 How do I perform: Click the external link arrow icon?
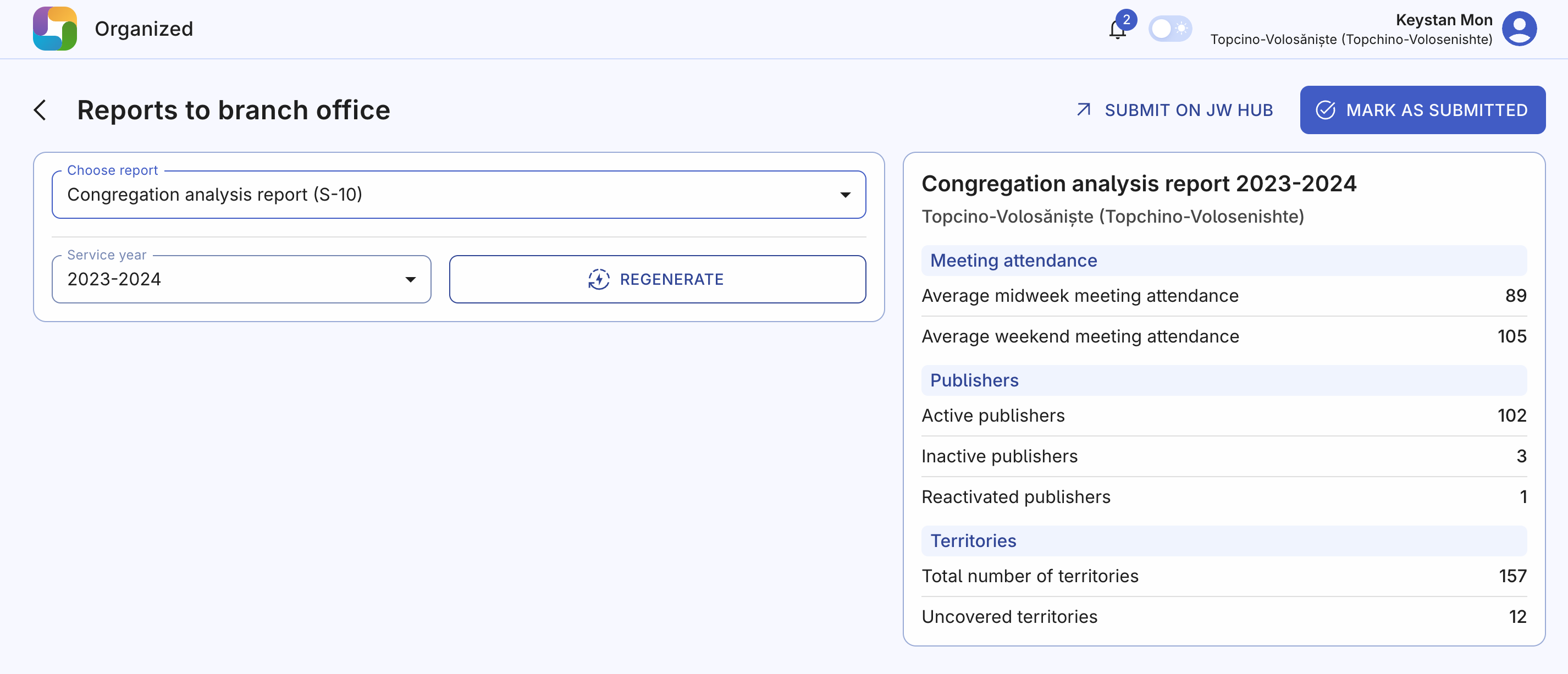point(1083,109)
